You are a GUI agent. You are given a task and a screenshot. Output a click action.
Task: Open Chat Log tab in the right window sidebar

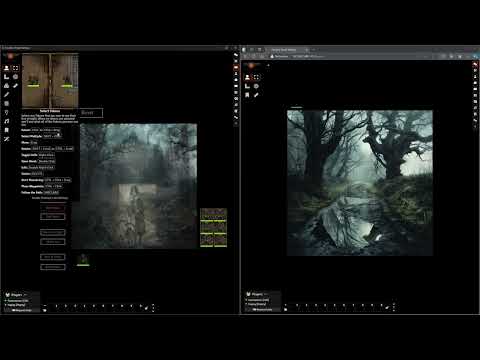(x=475, y=64)
